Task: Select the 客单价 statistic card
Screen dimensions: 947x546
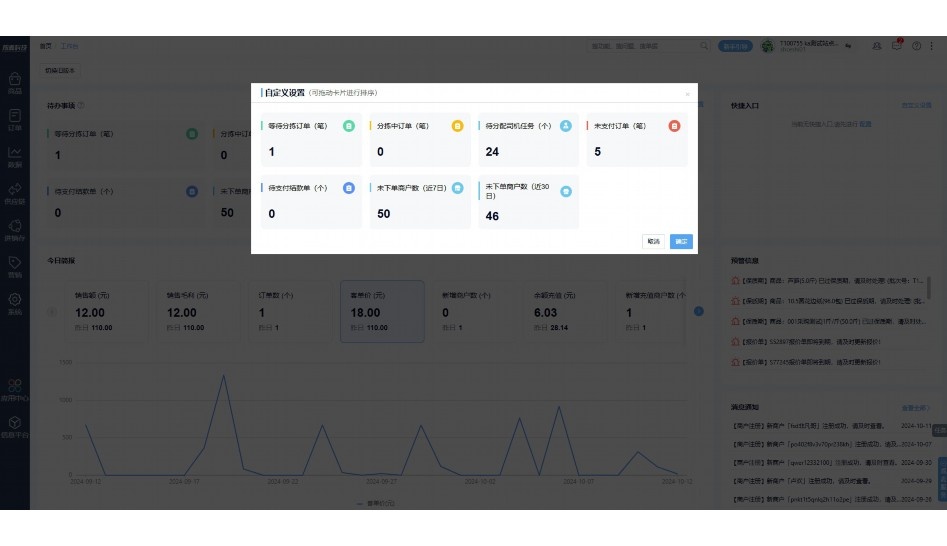Action: pos(382,311)
